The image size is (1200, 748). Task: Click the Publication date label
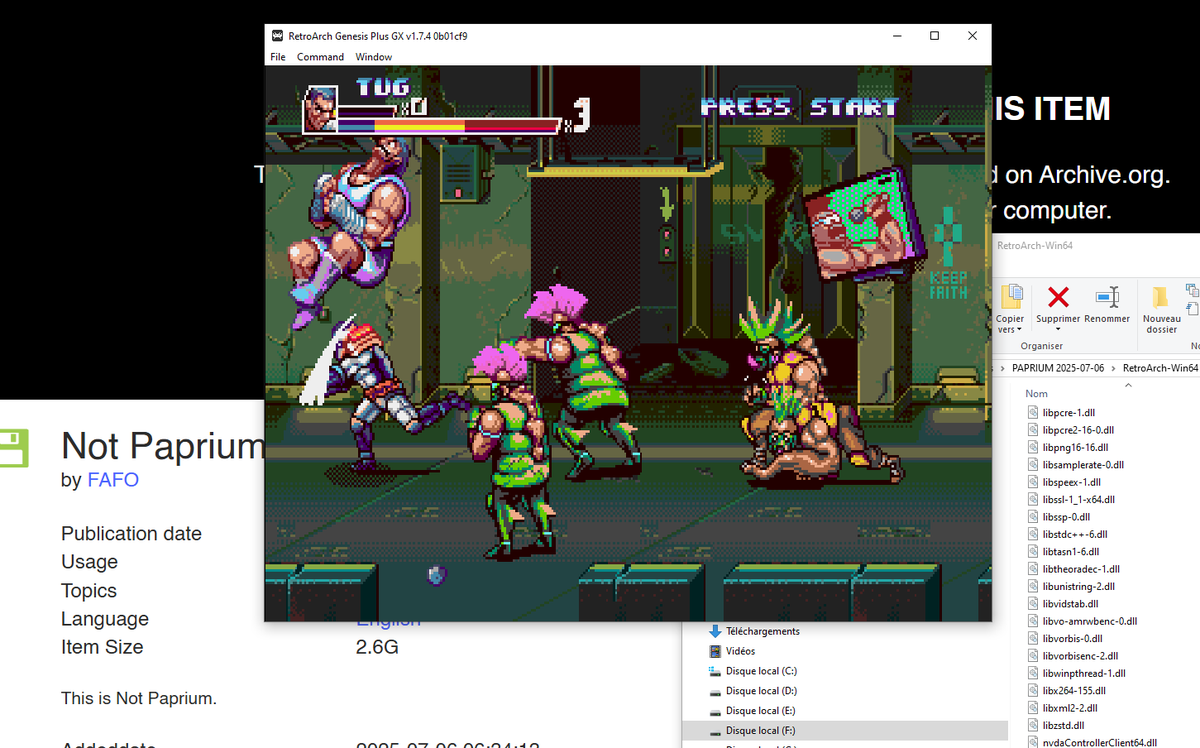click(131, 533)
